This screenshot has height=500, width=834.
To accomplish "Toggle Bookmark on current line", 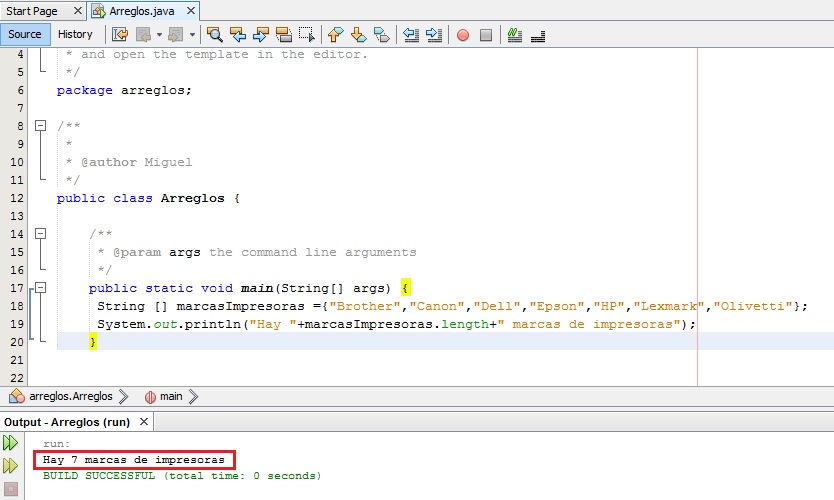I will point(381,35).
